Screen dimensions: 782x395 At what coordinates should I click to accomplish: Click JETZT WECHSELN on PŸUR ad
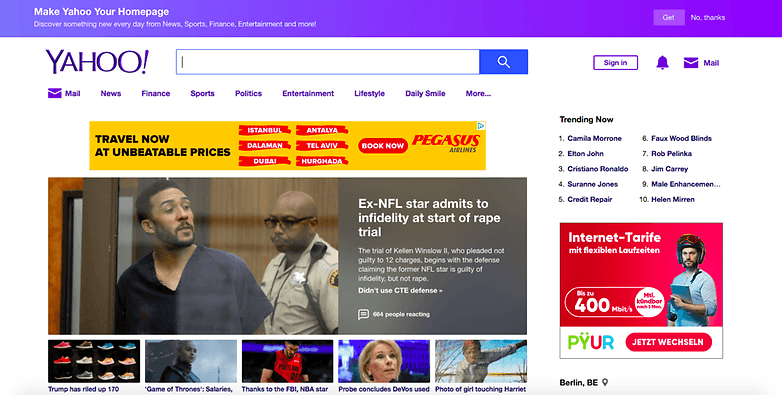tap(668, 342)
